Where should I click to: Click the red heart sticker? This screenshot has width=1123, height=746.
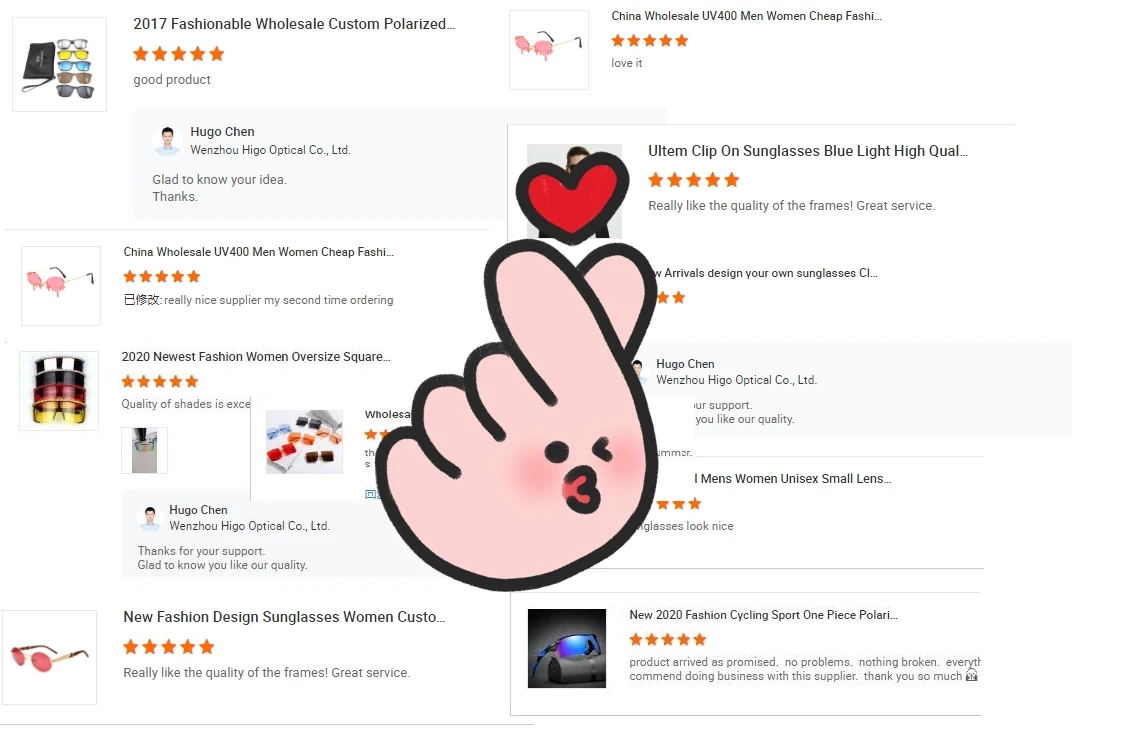pyautogui.click(x=572, y=198)
